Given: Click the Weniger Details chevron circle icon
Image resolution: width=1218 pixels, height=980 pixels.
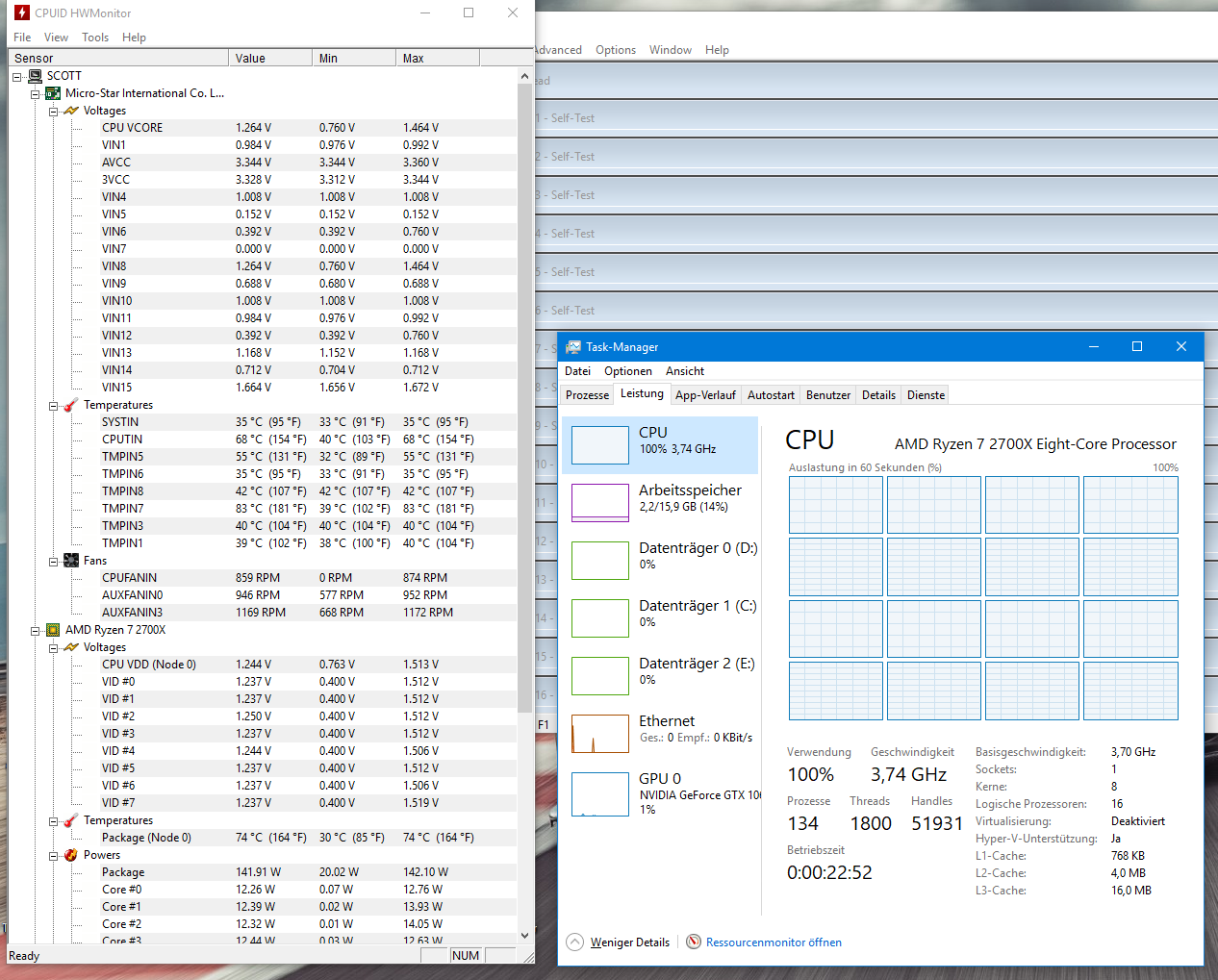Looking at the screenshot, I should pyautogui.click(x=574, y=942).
